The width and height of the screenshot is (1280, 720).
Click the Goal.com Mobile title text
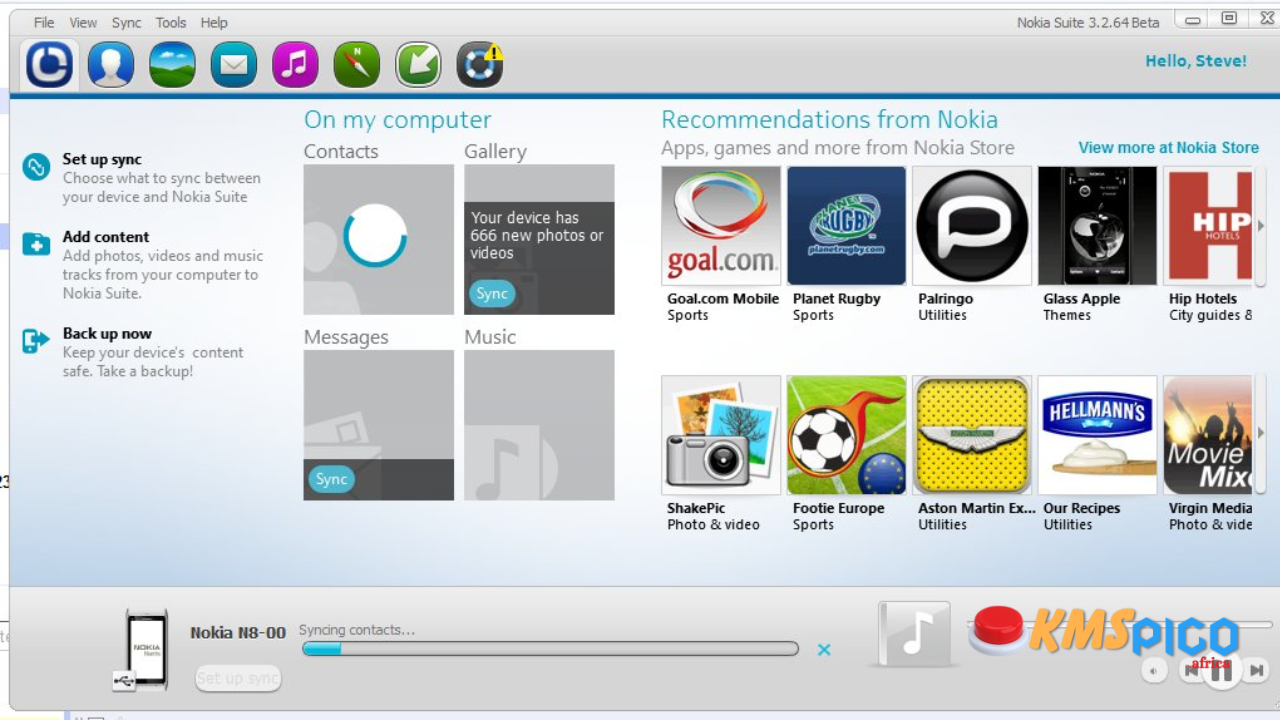pyautogui.click(x=723, y=299)
